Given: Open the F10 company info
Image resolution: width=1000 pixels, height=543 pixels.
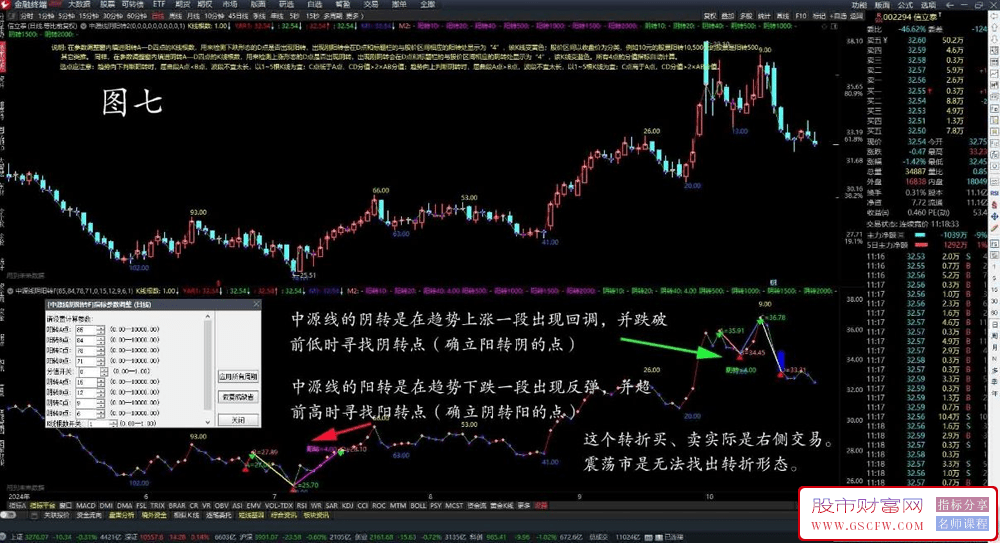Looking at the screenshot, I should [x=801, y=16].
